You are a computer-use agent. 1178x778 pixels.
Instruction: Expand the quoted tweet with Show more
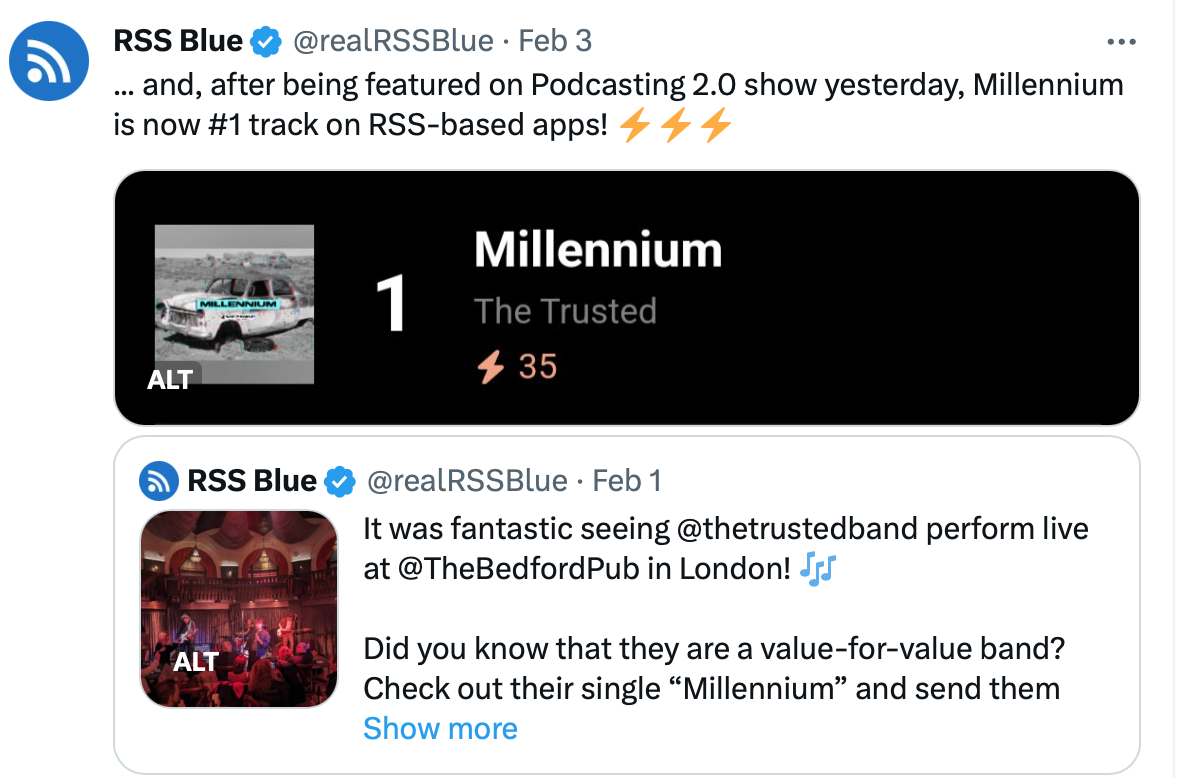[x=440, y=728]
